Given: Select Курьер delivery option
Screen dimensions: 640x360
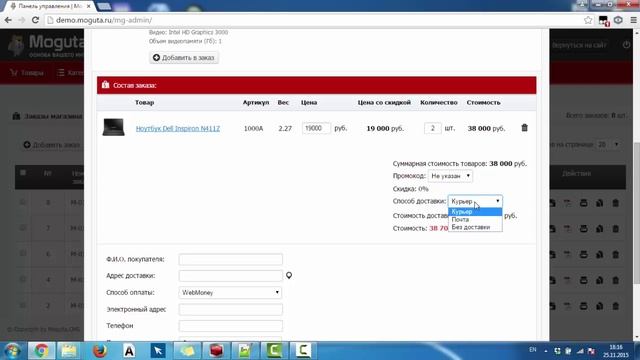Looking at the screenshot, I should pyautogui.click(x=475, y=212).
